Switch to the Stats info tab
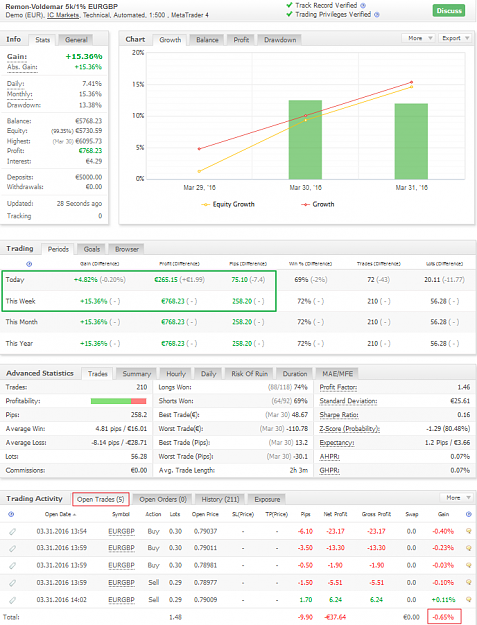The width and height of the screenshot is (477, 625). (x=42, y=40)
